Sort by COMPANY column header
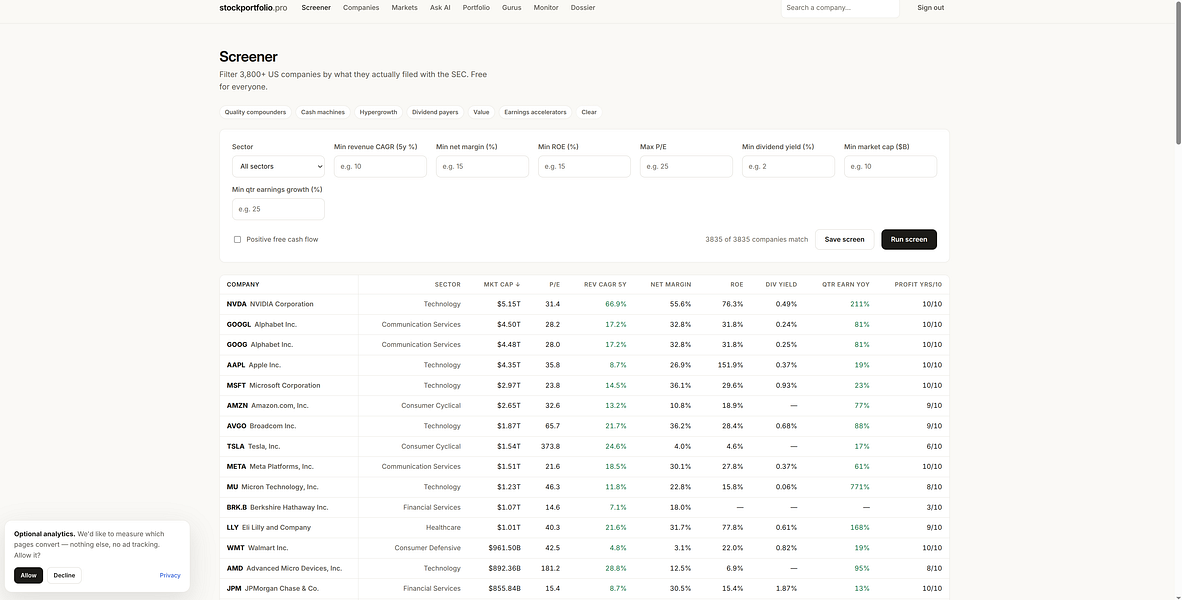Image resolution: width=1182 pixels, height=600 pixels. click(243, 285)
